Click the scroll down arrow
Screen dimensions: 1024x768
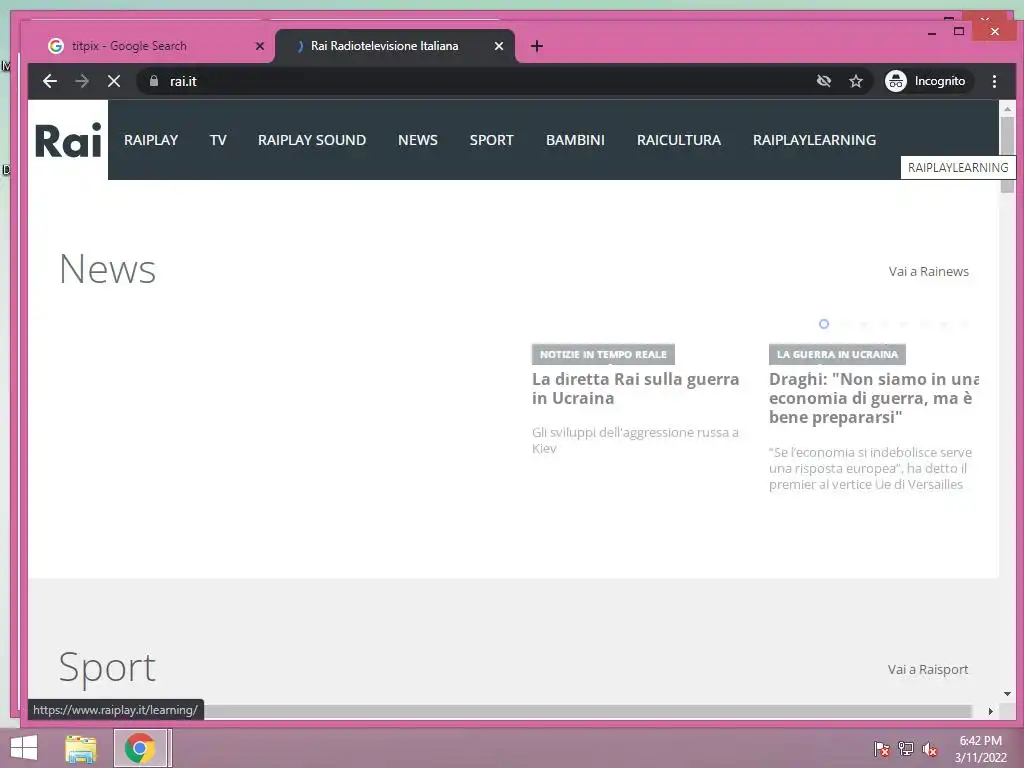1007,694
